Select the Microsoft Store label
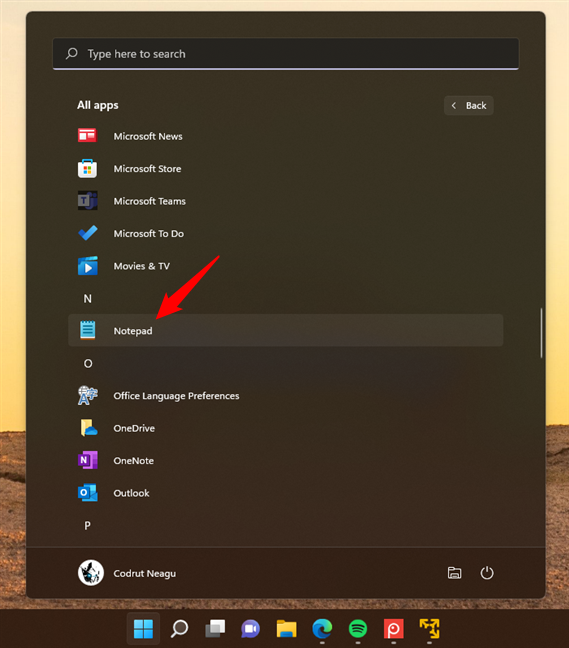 point(147,169)
